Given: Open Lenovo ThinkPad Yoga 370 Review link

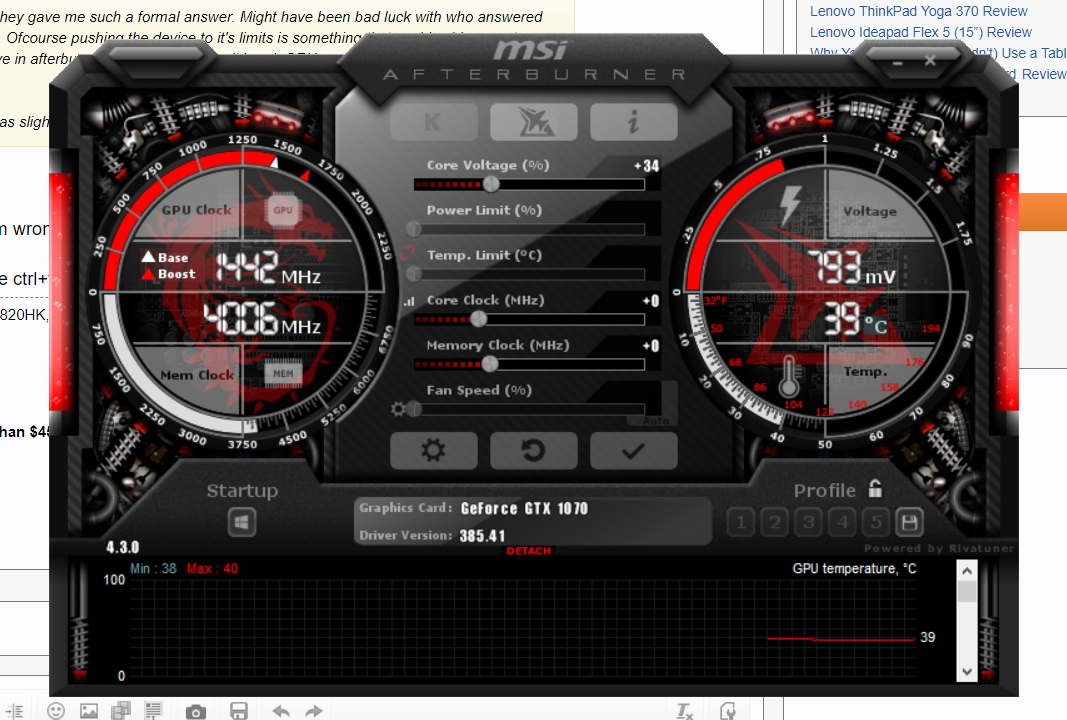Looking at the screenshot, I should [919, 11].
